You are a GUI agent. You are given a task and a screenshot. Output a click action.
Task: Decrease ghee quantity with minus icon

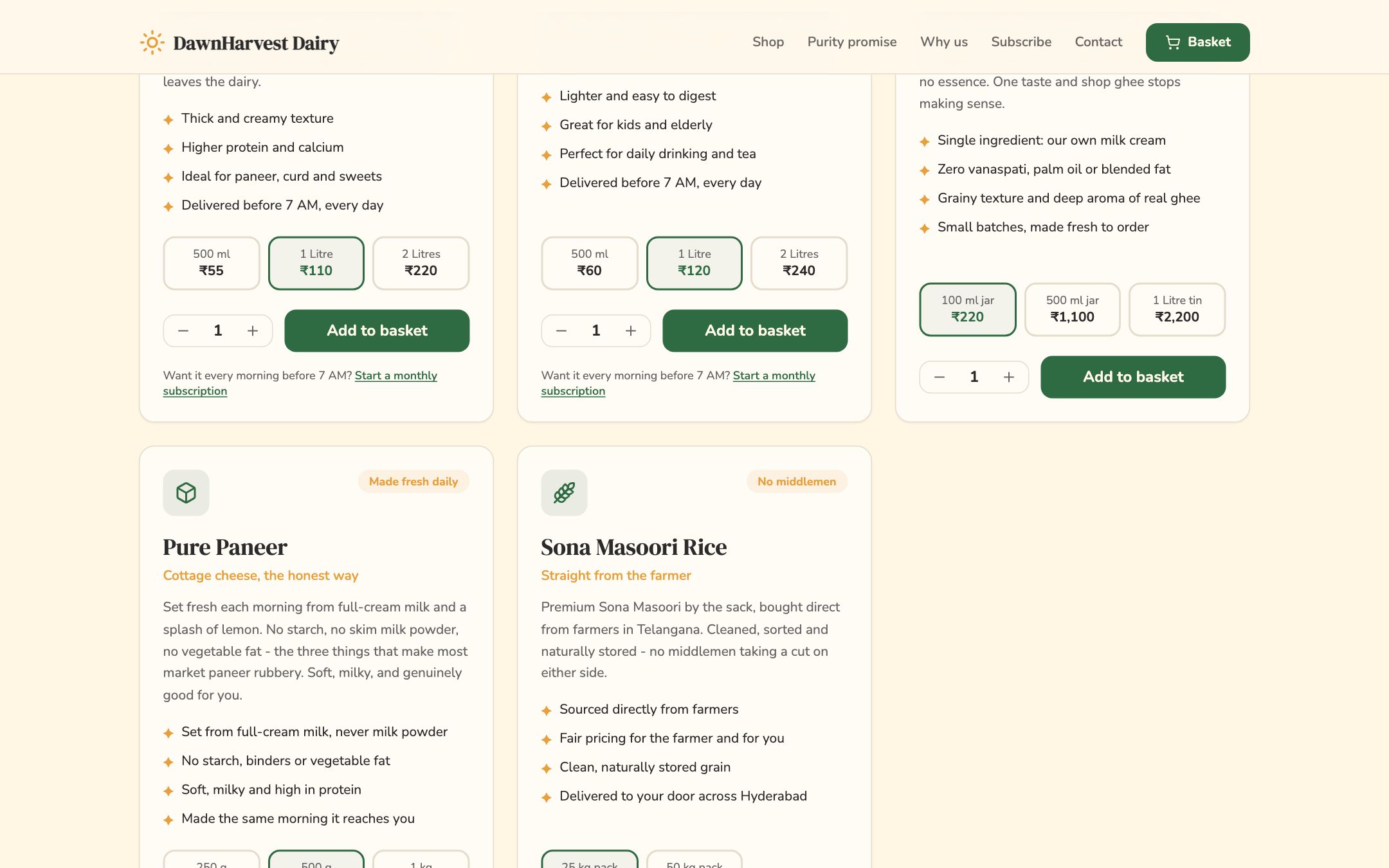click(x=940, y=377)
